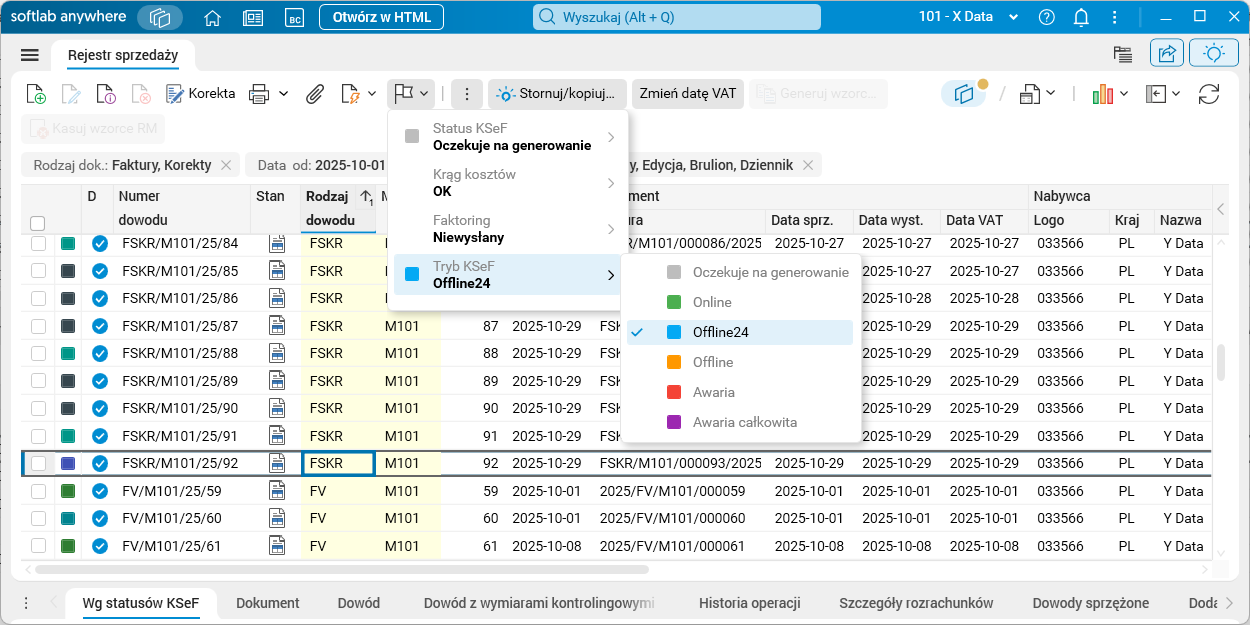Open the toolbar more-options dots button
Image resolution: width=1250 pixels, height=625 pixels.
tap(465, 94)
